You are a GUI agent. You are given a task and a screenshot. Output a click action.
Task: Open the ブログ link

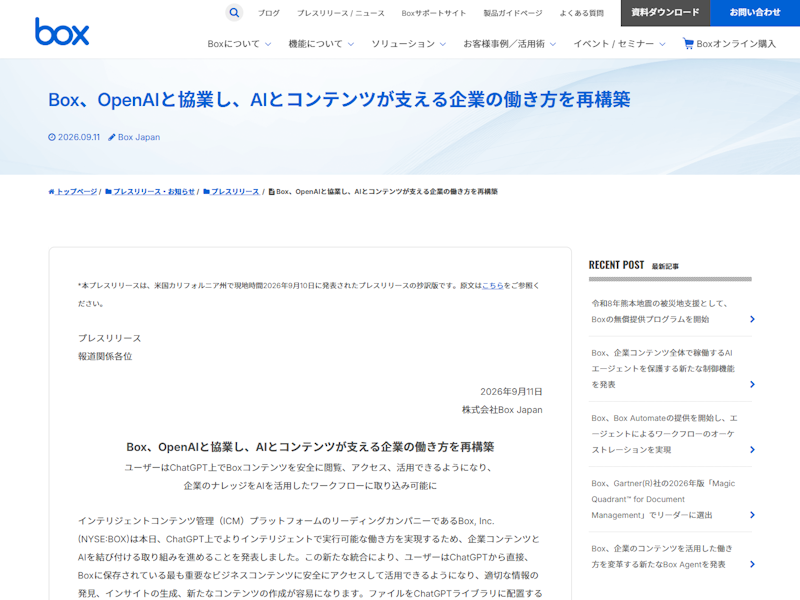(x=268, y=13)
